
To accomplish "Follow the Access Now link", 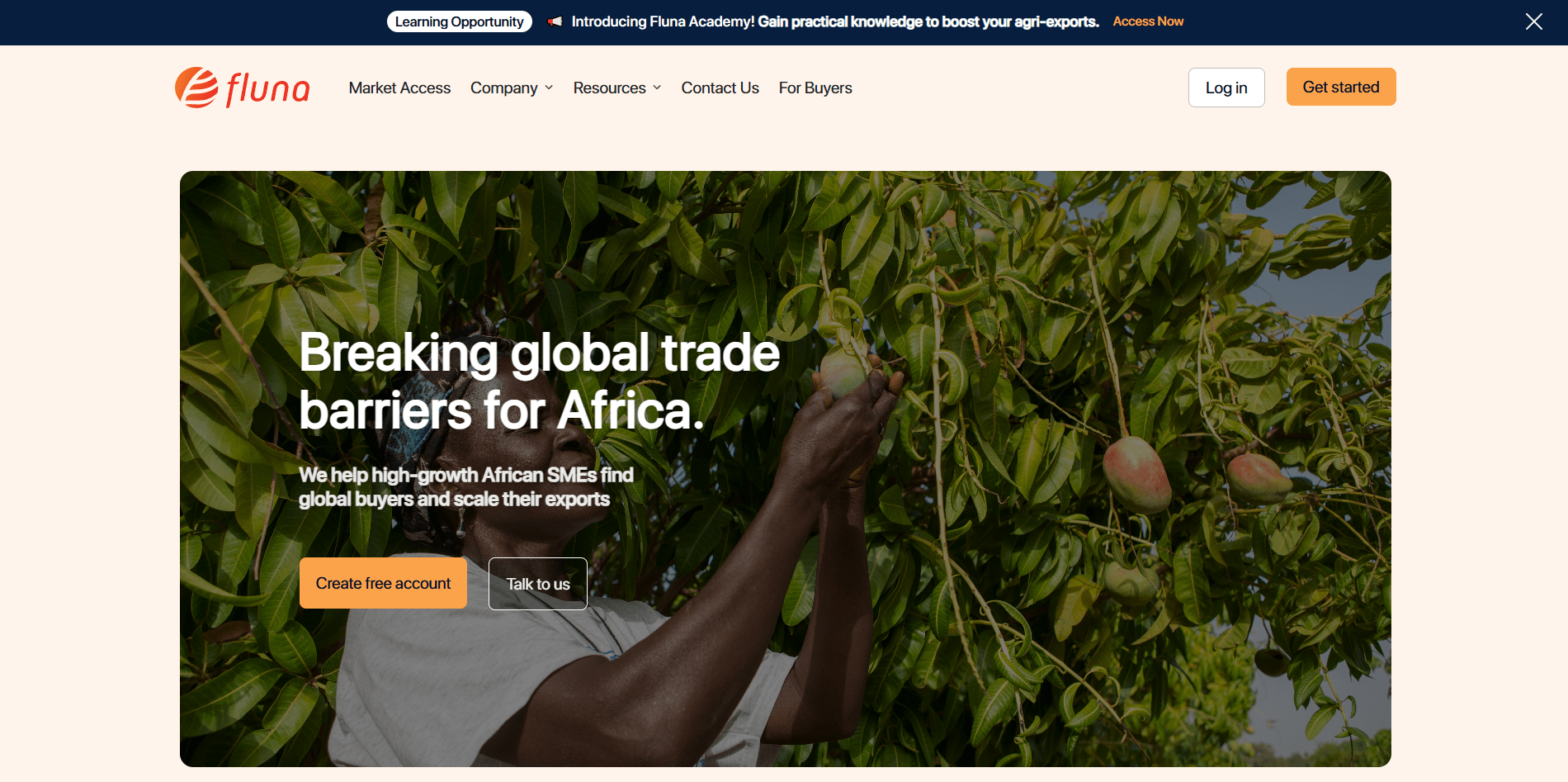I will tap(1148, 21).
